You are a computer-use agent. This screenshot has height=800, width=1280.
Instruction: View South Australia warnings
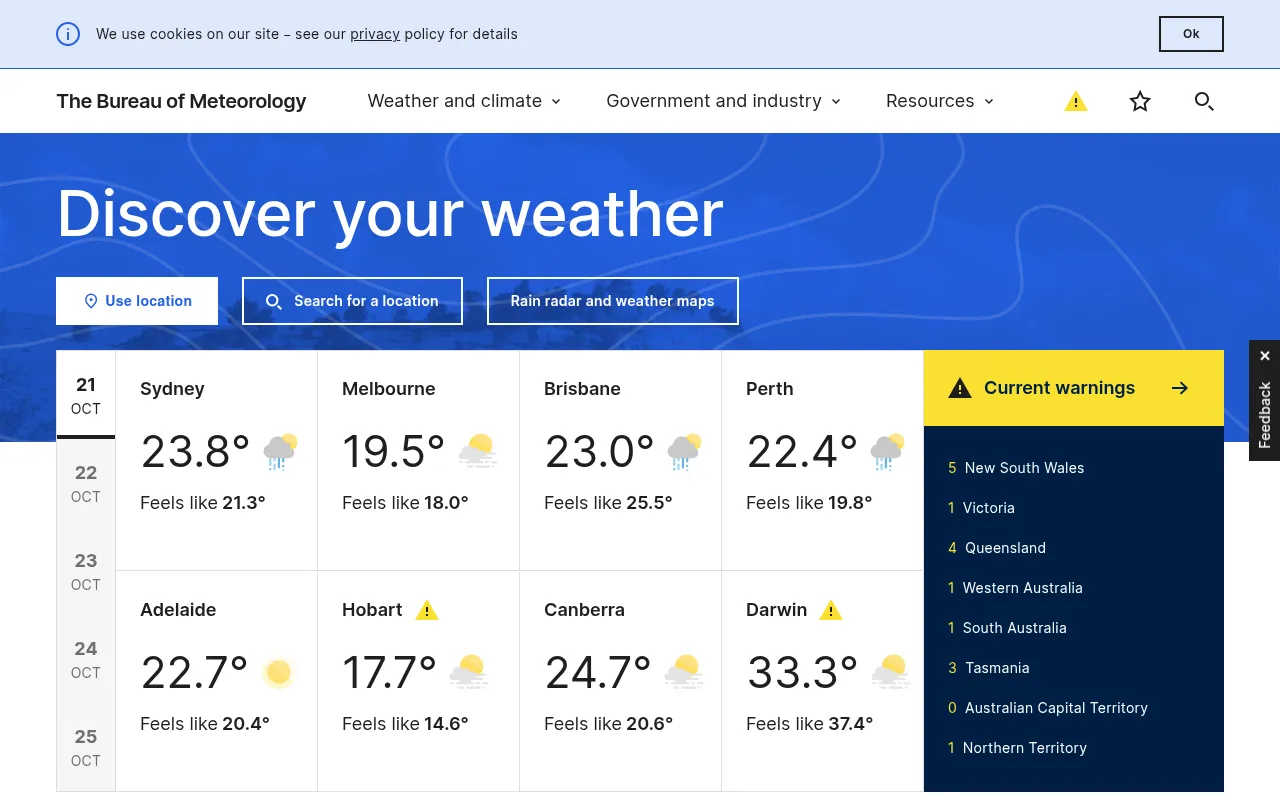(x=1007, y=628)
